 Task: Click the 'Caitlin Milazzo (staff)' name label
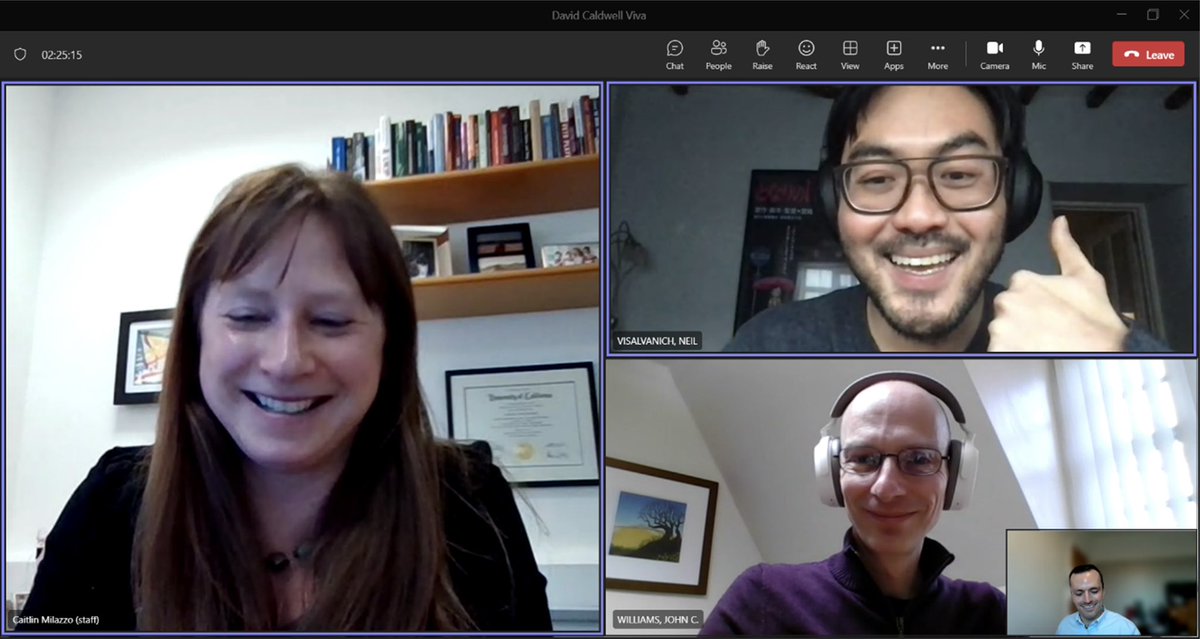click(56, 620)
